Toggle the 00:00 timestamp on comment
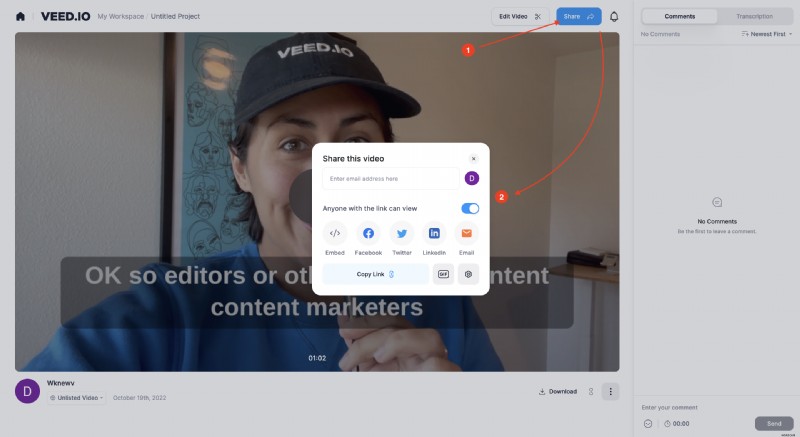The height and width of the screenshot is (437, 800). coord(677,424)
